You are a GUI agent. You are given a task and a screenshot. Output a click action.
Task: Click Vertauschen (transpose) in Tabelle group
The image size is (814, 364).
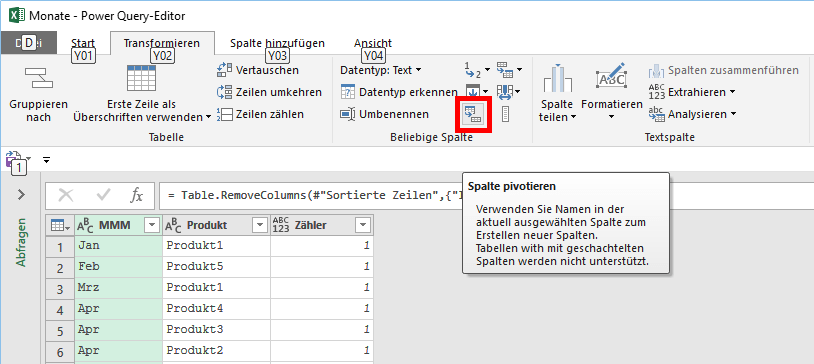coord(257,70)
